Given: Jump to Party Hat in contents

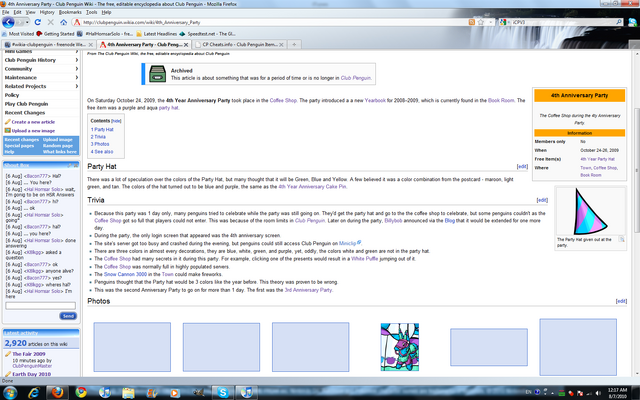Looking at the screenshot, I should [102, 129].
